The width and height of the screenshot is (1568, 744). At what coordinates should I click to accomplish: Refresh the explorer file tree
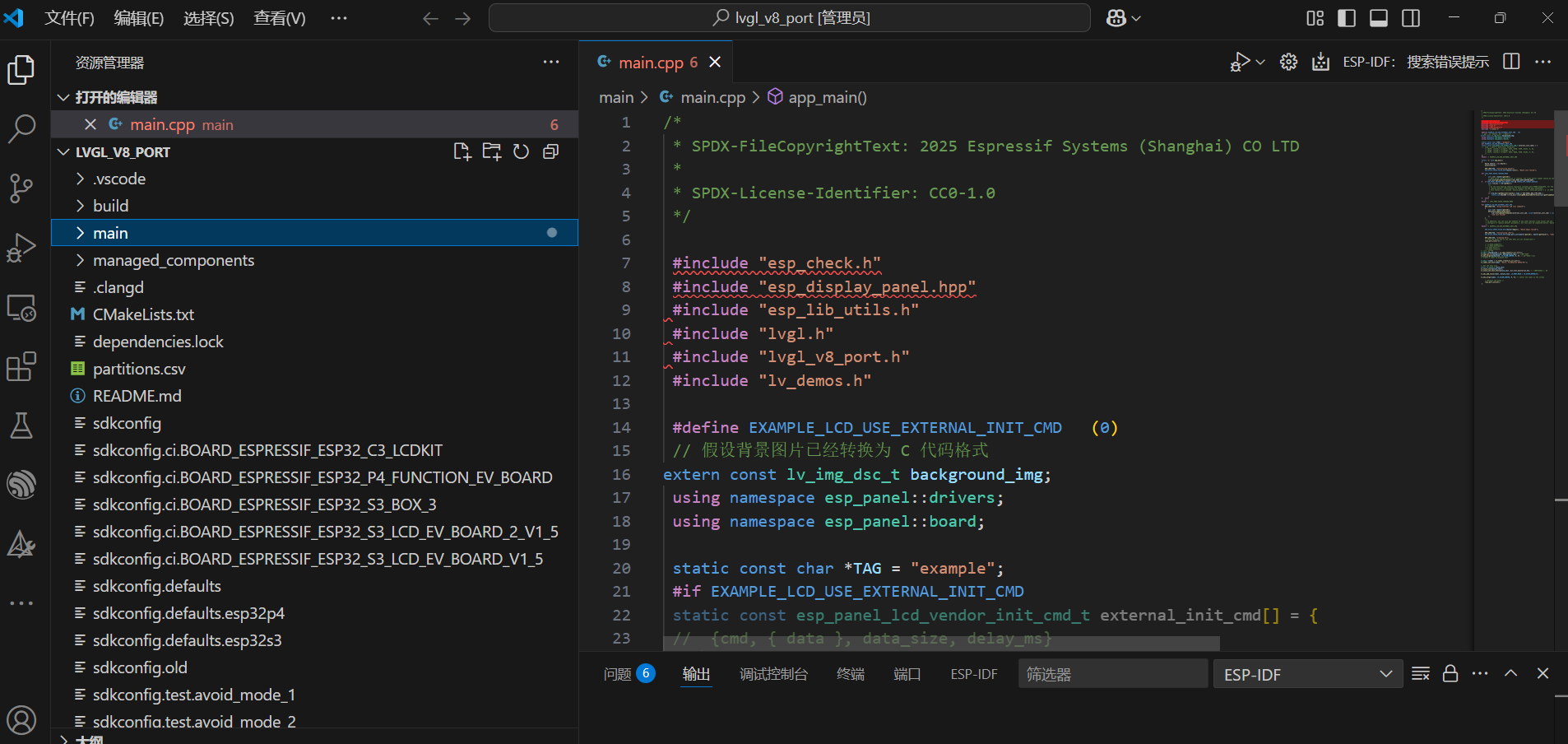(x=522, y=151)
